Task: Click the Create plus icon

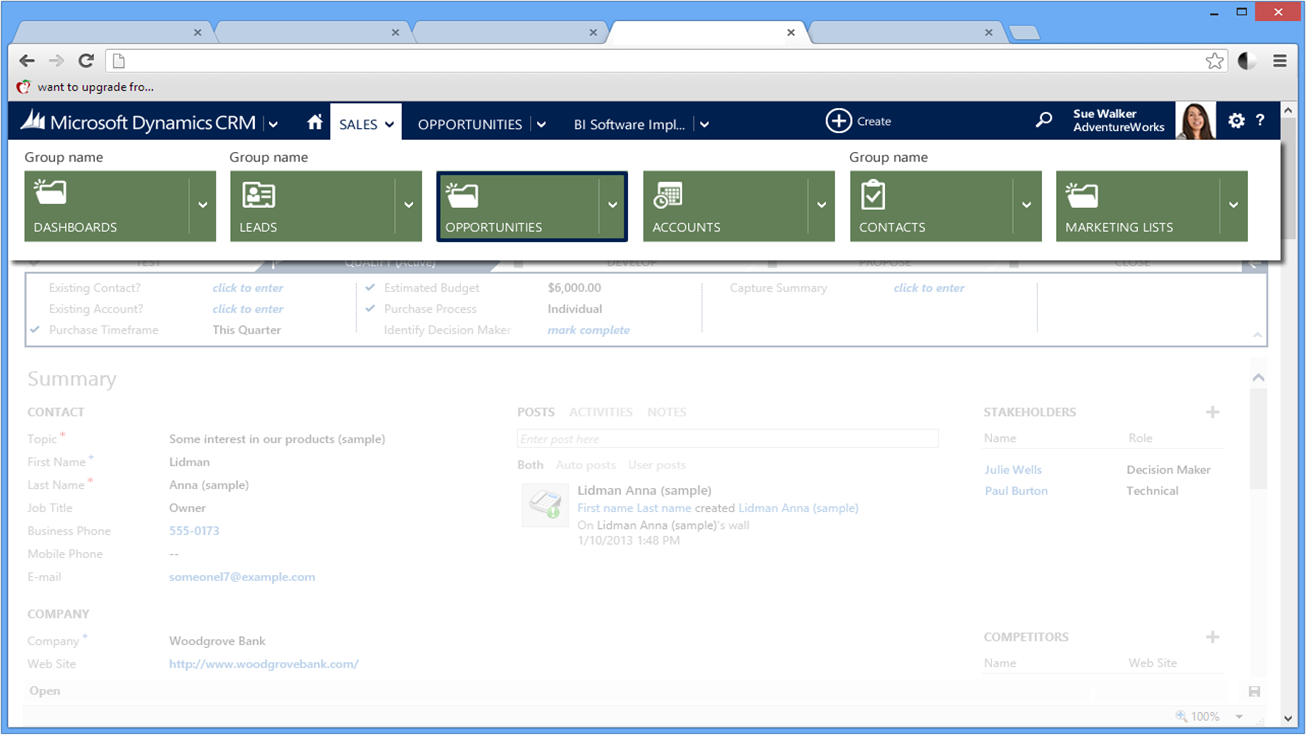Action: 838,121
